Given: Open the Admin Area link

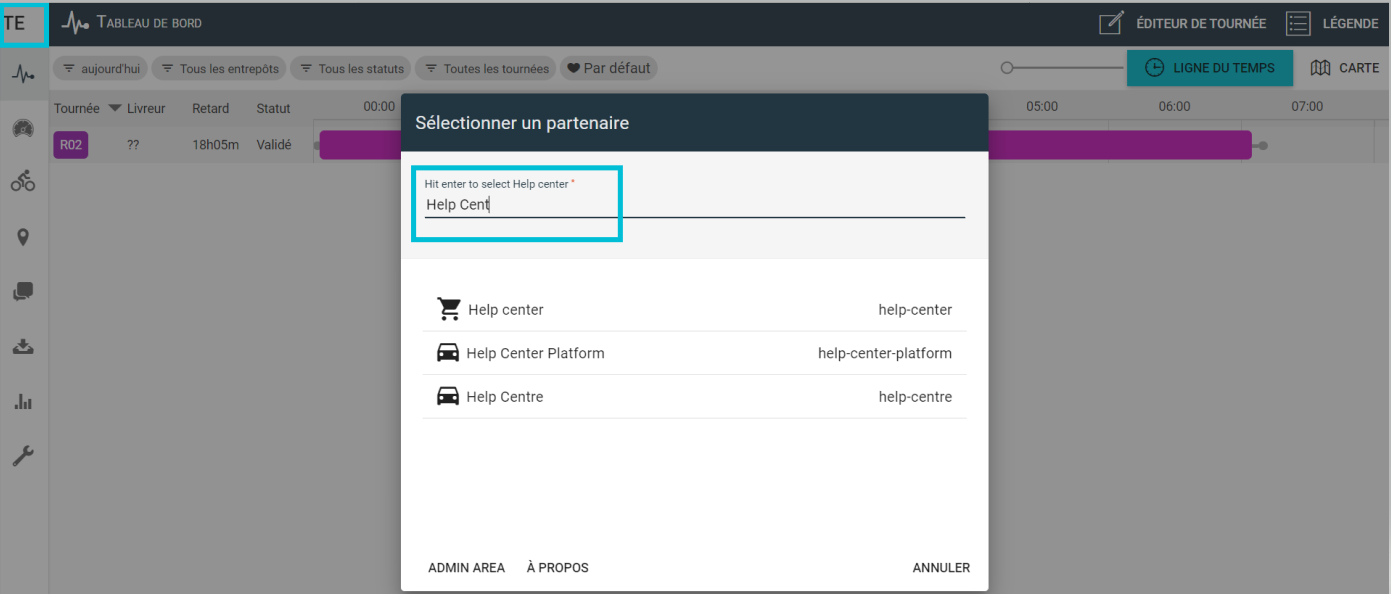Looking at the screenshot, I should [x=466, y=568].
